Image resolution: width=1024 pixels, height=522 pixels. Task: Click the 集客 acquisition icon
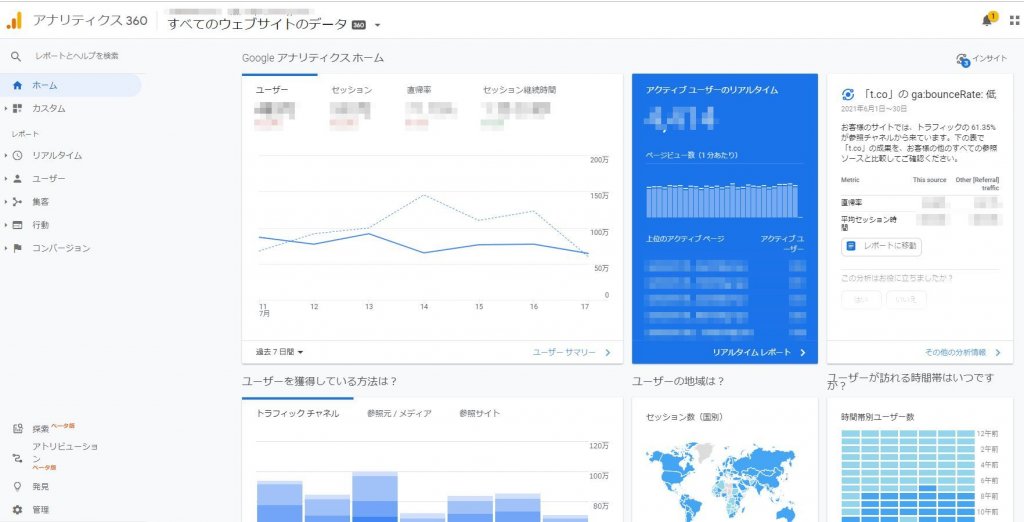pos(18,202)
